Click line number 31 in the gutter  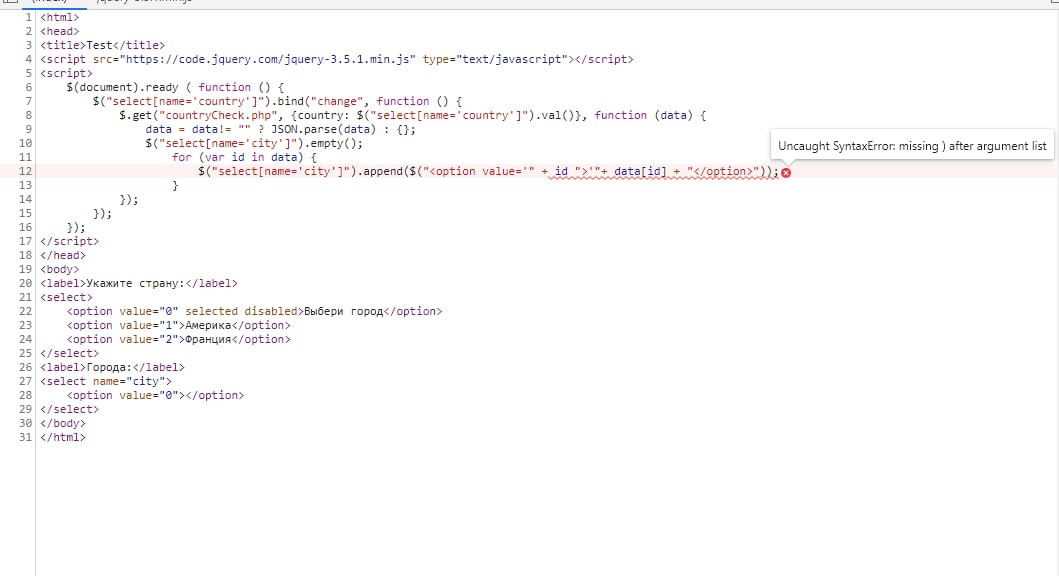click(25, 437)
